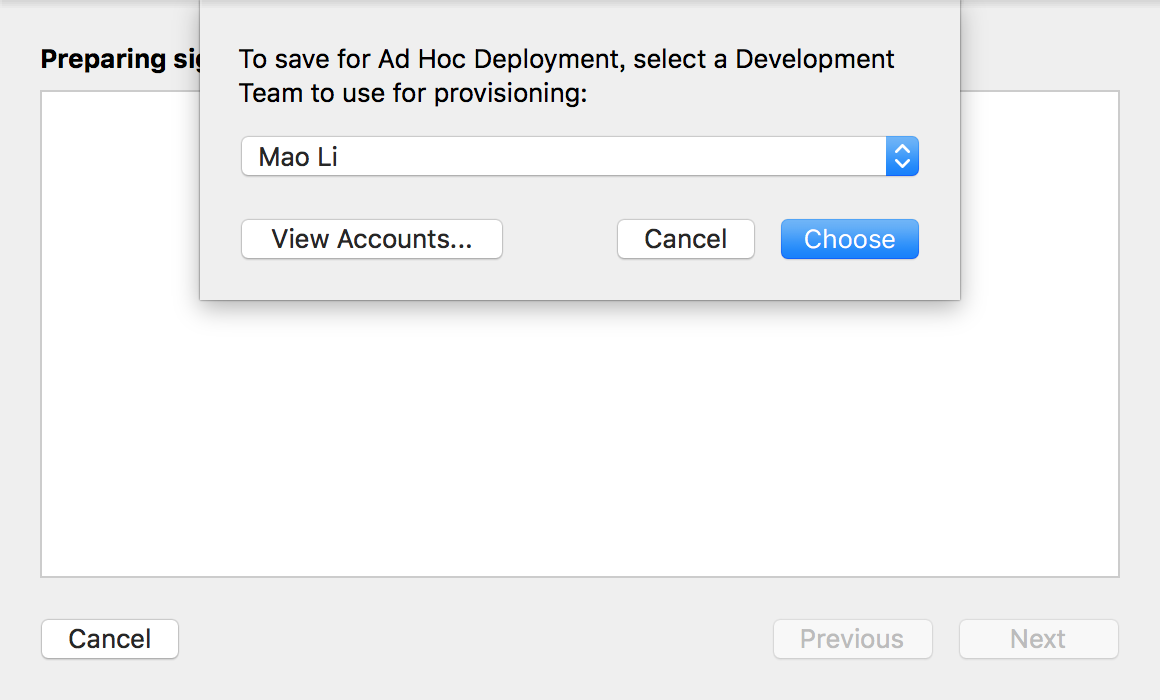Click the dimmed Next button

pyautogui.click(x=1038, y=639)
